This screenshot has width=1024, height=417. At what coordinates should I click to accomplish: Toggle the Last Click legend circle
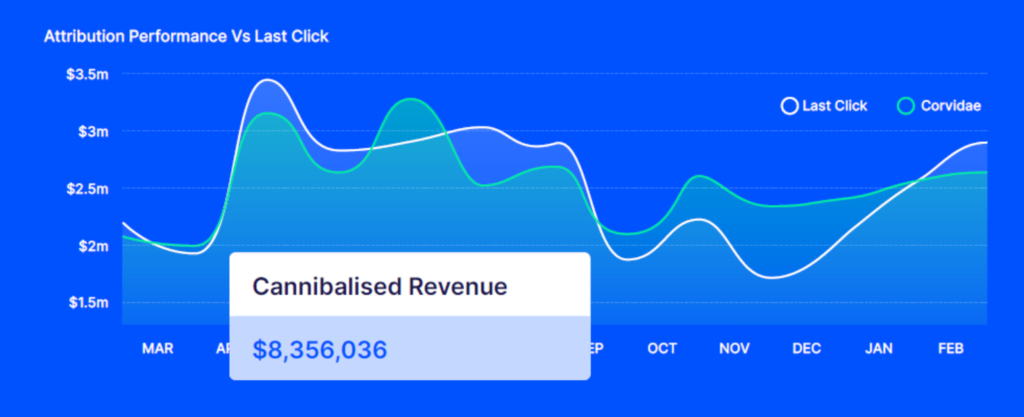coord(790,106)
